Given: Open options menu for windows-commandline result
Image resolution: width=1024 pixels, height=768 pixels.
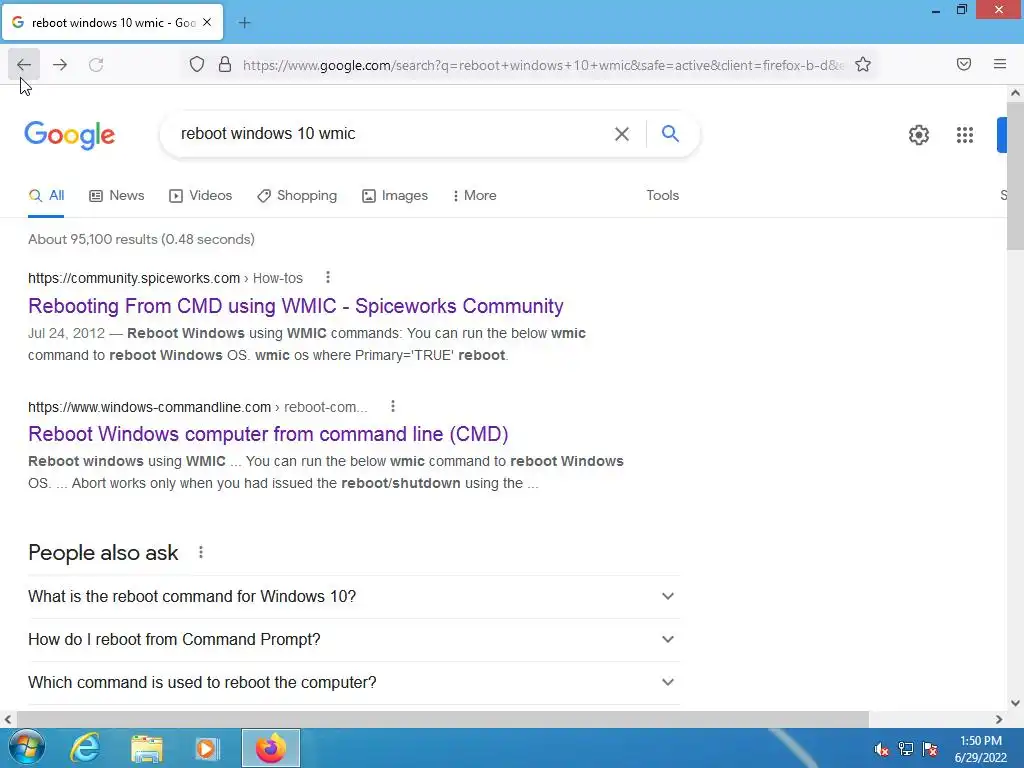Looking at the screenshot, I should pos(392,406).
